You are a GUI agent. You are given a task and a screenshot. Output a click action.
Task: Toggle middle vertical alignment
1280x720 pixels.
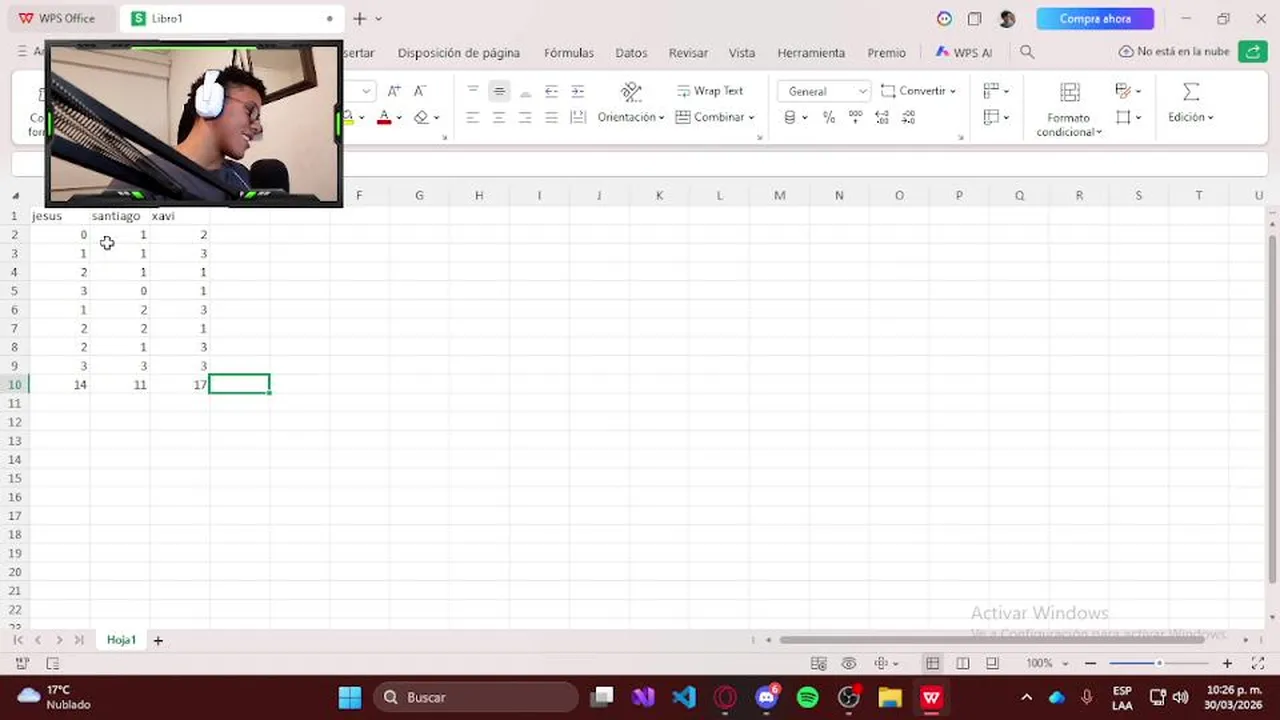coord(499,91)
